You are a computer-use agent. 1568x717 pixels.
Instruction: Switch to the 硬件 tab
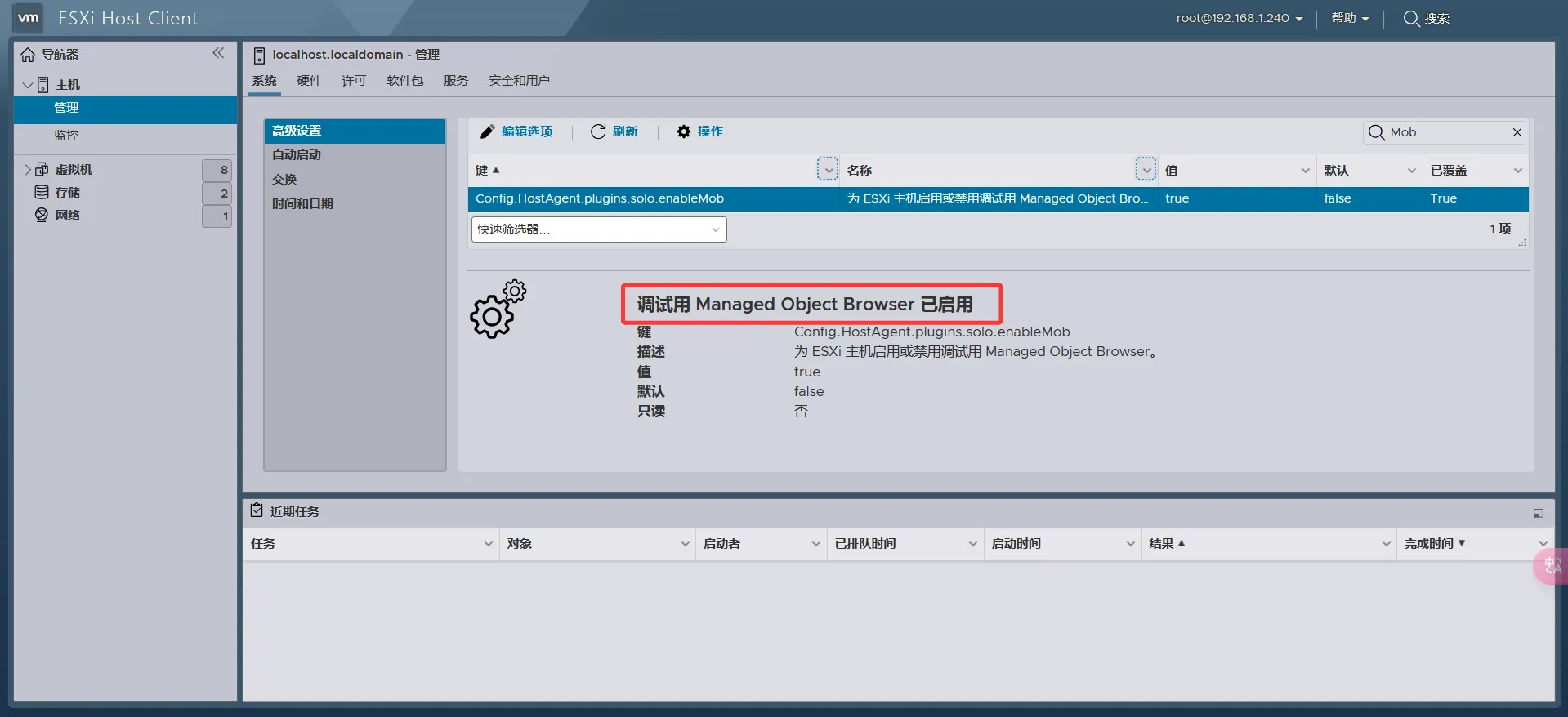coord(309,81)
